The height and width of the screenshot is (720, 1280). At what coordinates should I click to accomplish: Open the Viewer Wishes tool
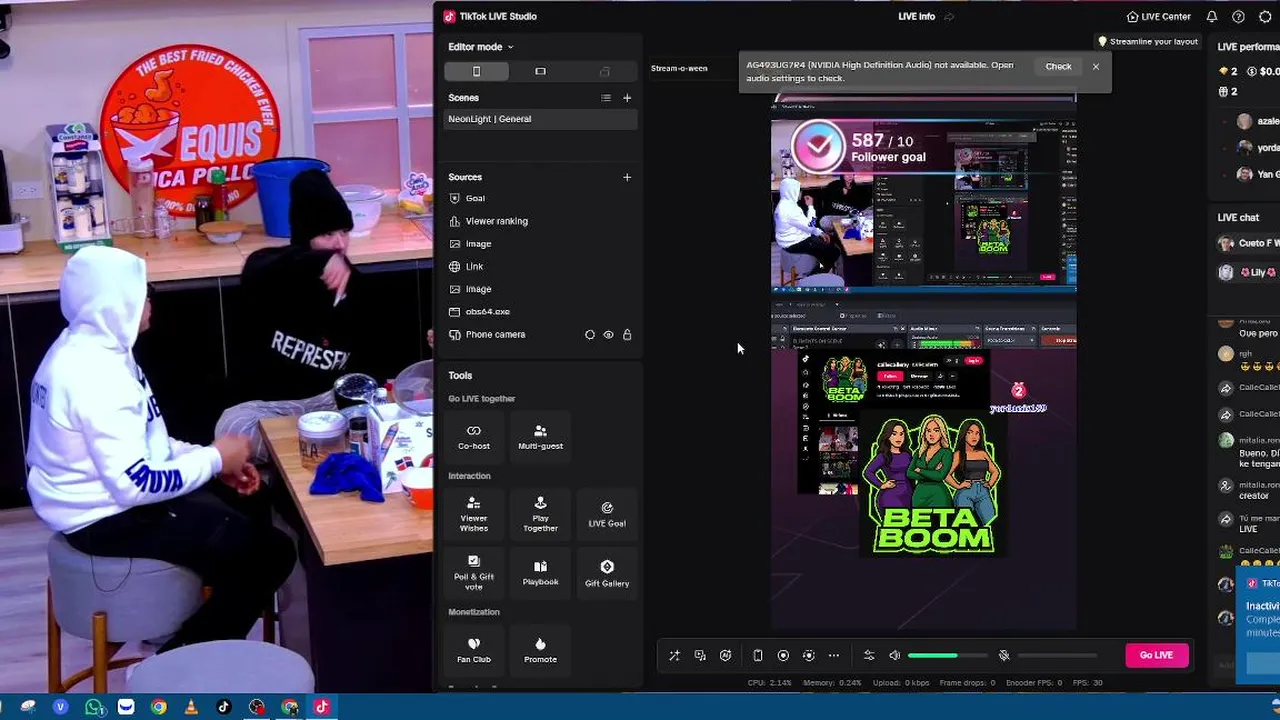(x=474, y=513)
